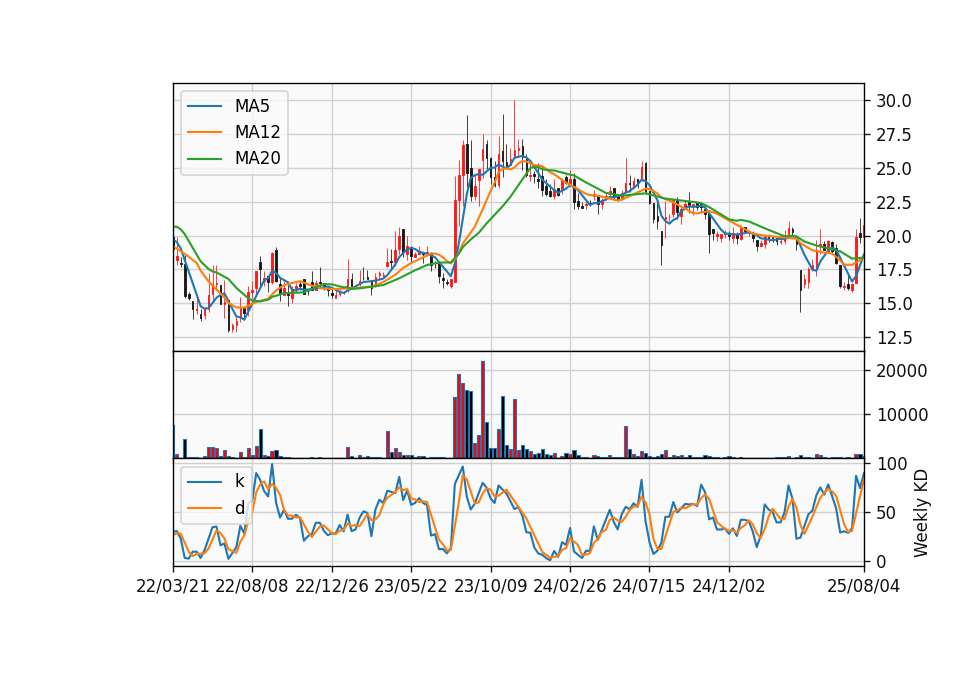
Task: Click the 25/08/04 date tick label
Action: [864, 586]
